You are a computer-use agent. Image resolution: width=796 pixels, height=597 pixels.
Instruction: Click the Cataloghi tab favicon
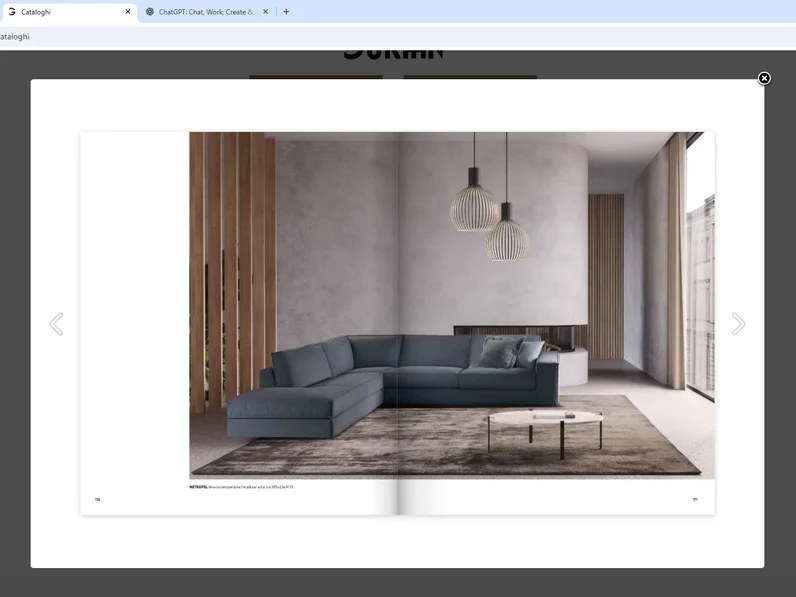pos(12,12)
